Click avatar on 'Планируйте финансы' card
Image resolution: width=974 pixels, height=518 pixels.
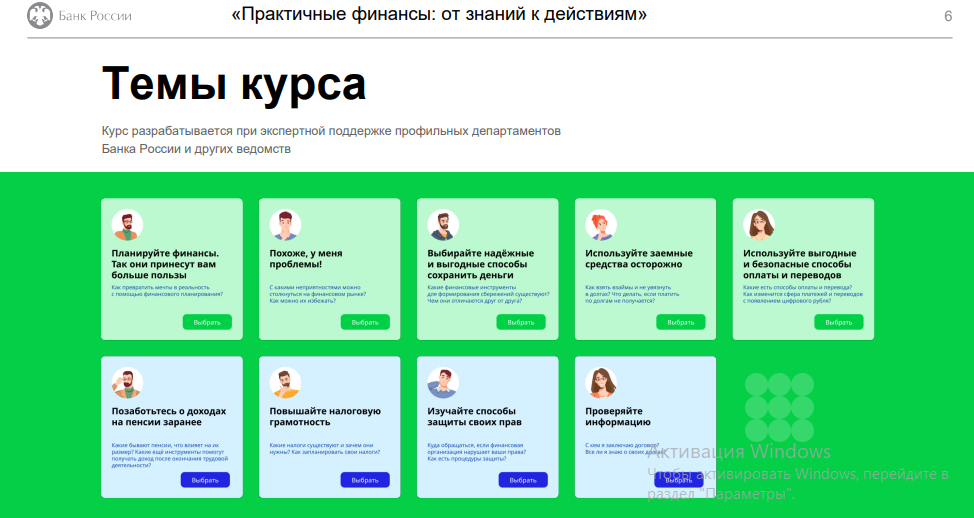pyautogui.click(x=127, y=225)
